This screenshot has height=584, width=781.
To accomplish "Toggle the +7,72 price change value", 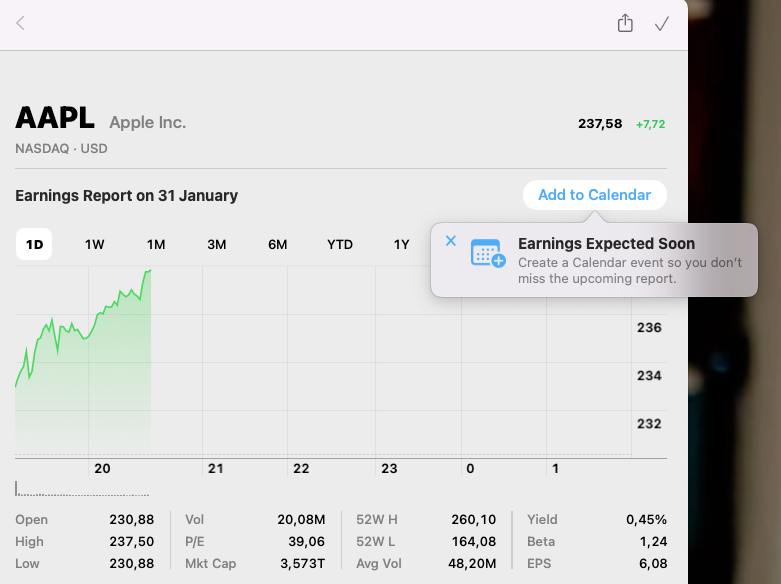I will coord(651,124).
